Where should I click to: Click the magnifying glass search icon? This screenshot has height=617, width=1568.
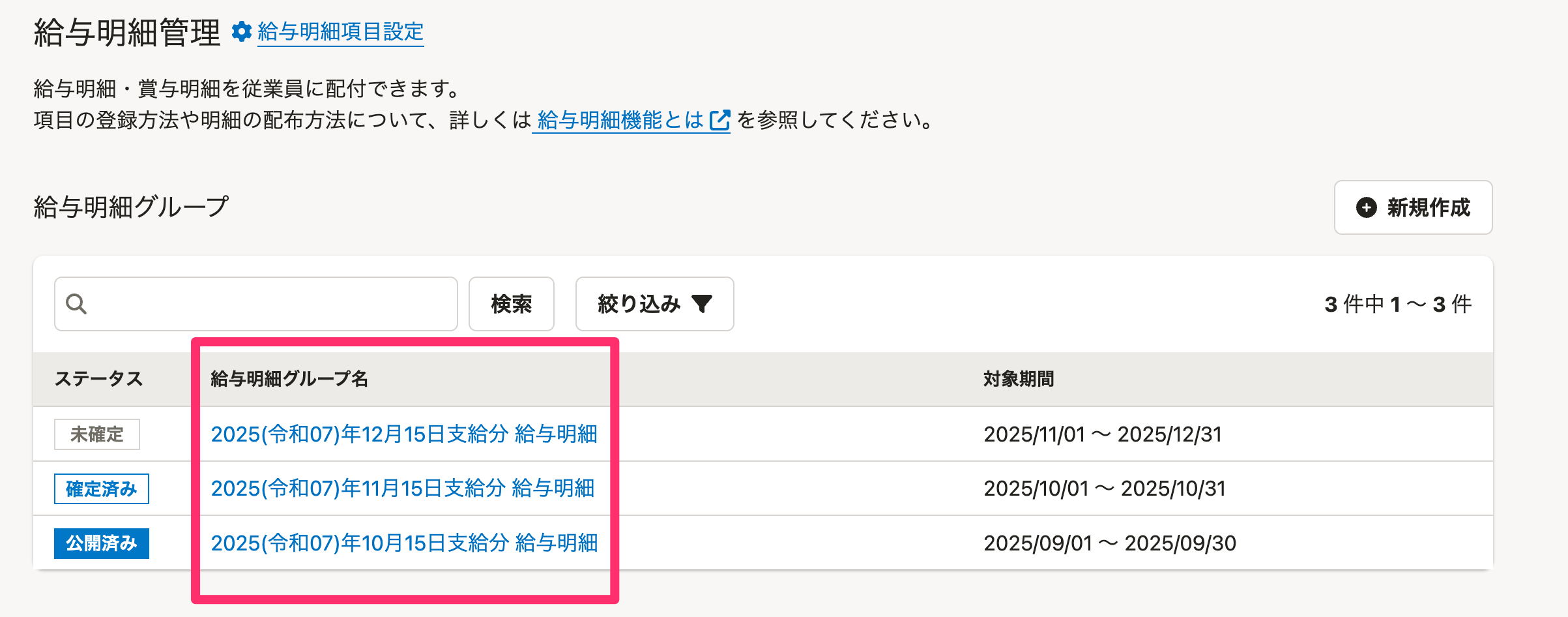click(76, 304)
